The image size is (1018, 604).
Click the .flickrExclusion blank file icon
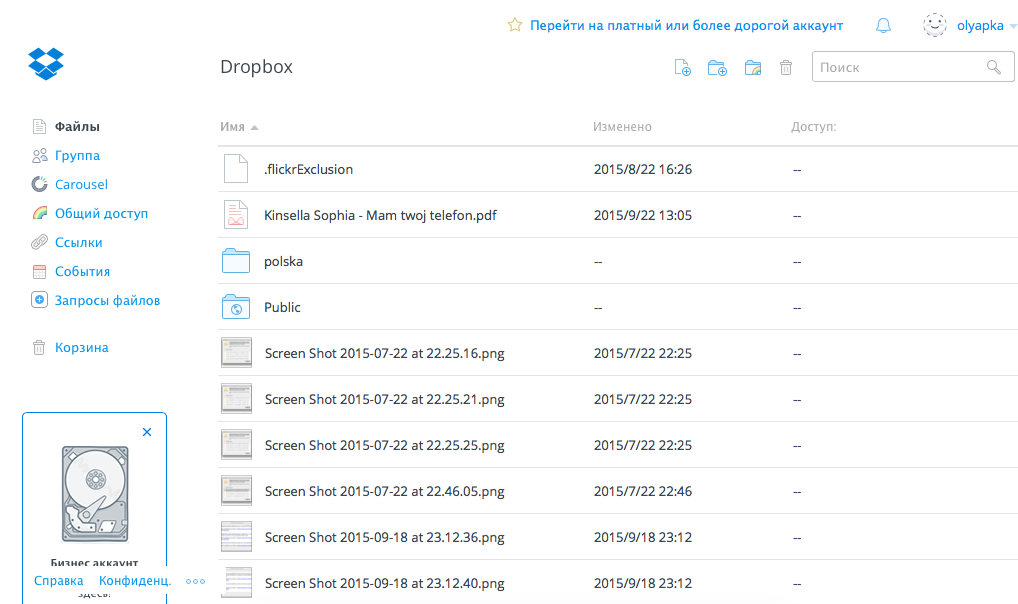(236, 169)
